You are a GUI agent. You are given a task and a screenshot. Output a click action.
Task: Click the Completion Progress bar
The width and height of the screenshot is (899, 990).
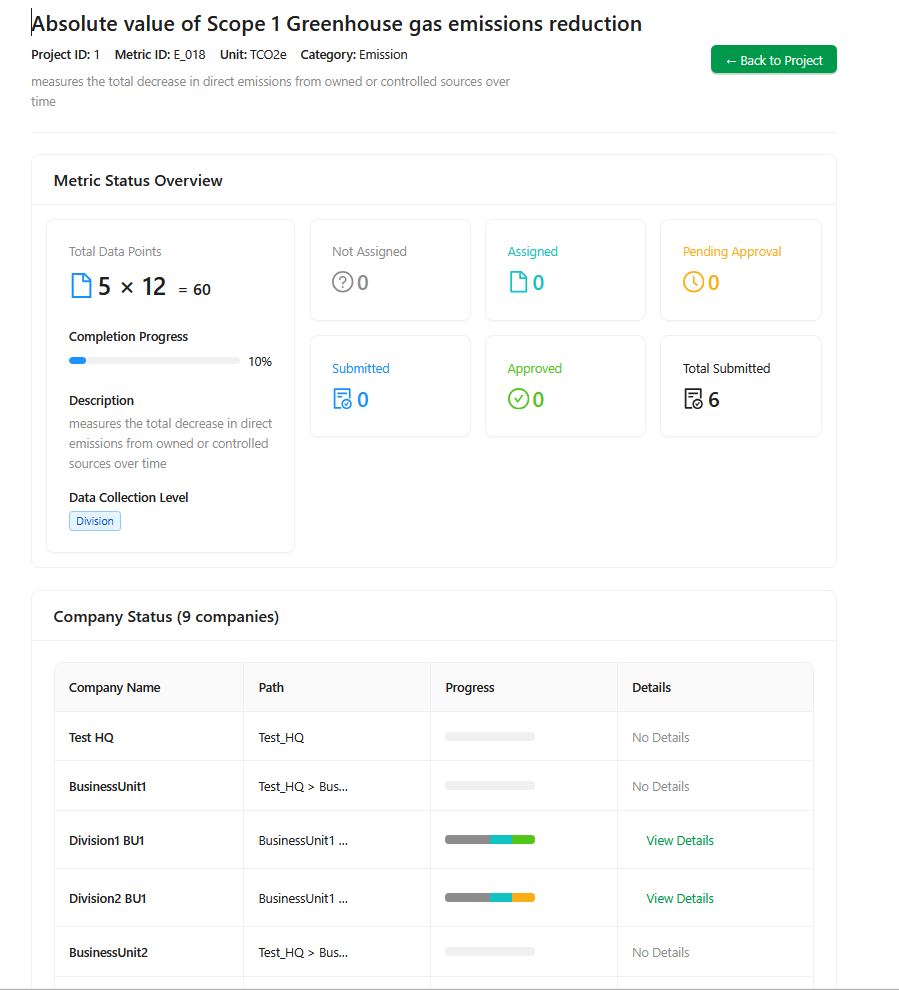click(154, 361)
